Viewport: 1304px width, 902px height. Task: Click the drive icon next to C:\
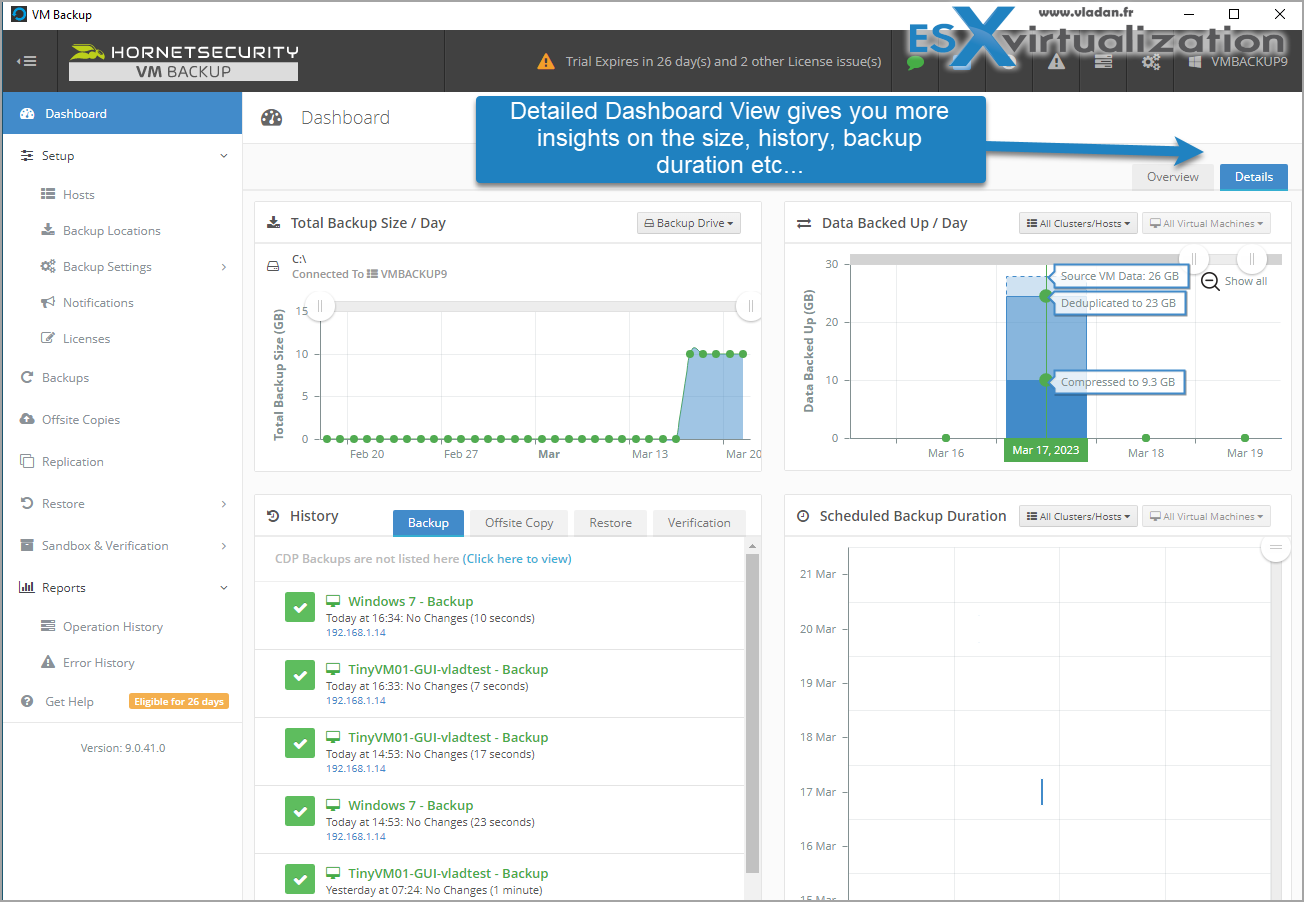tap(272, 267)
